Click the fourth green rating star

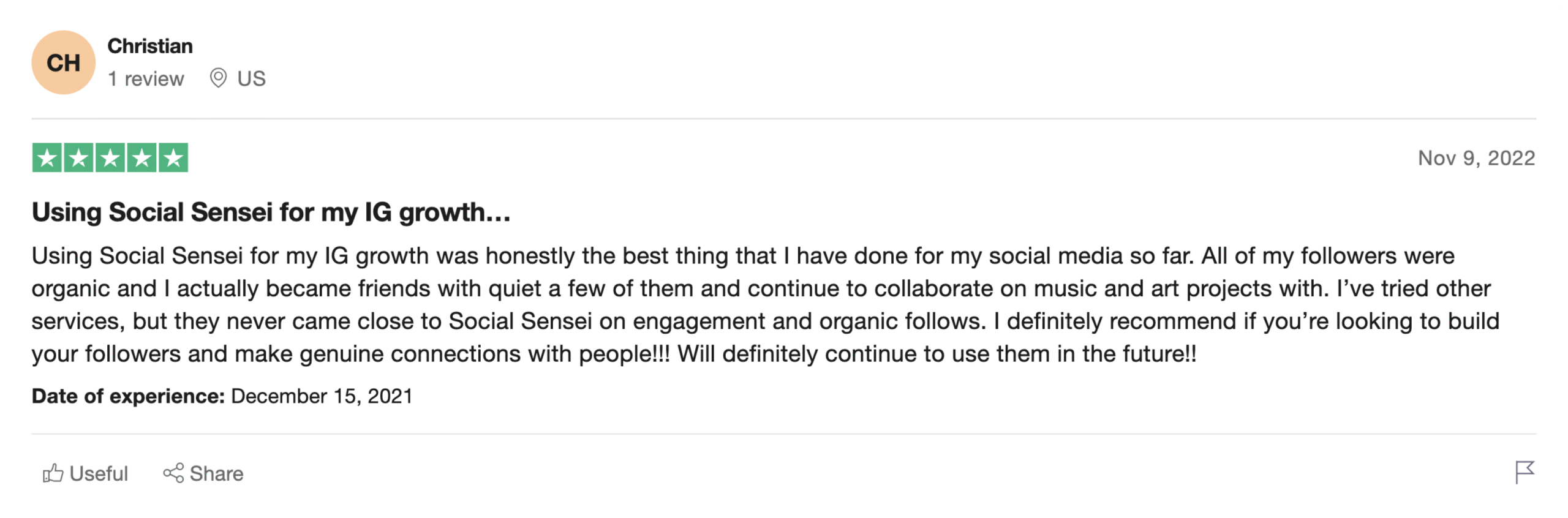coord(142,158)
